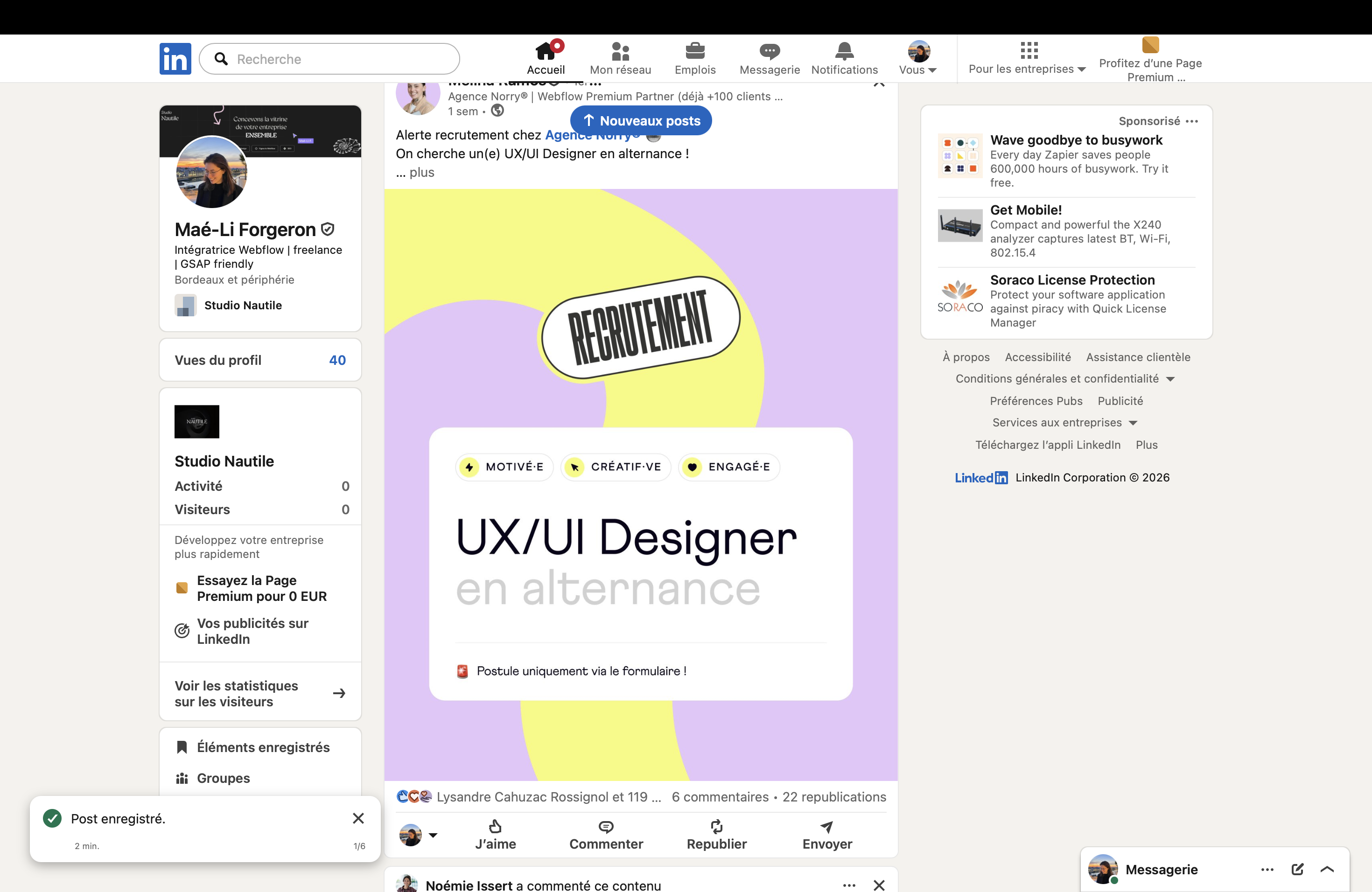Open the Emplois briefcase icon
This screenshot has height=892, width=1372.
coord(695,52)
